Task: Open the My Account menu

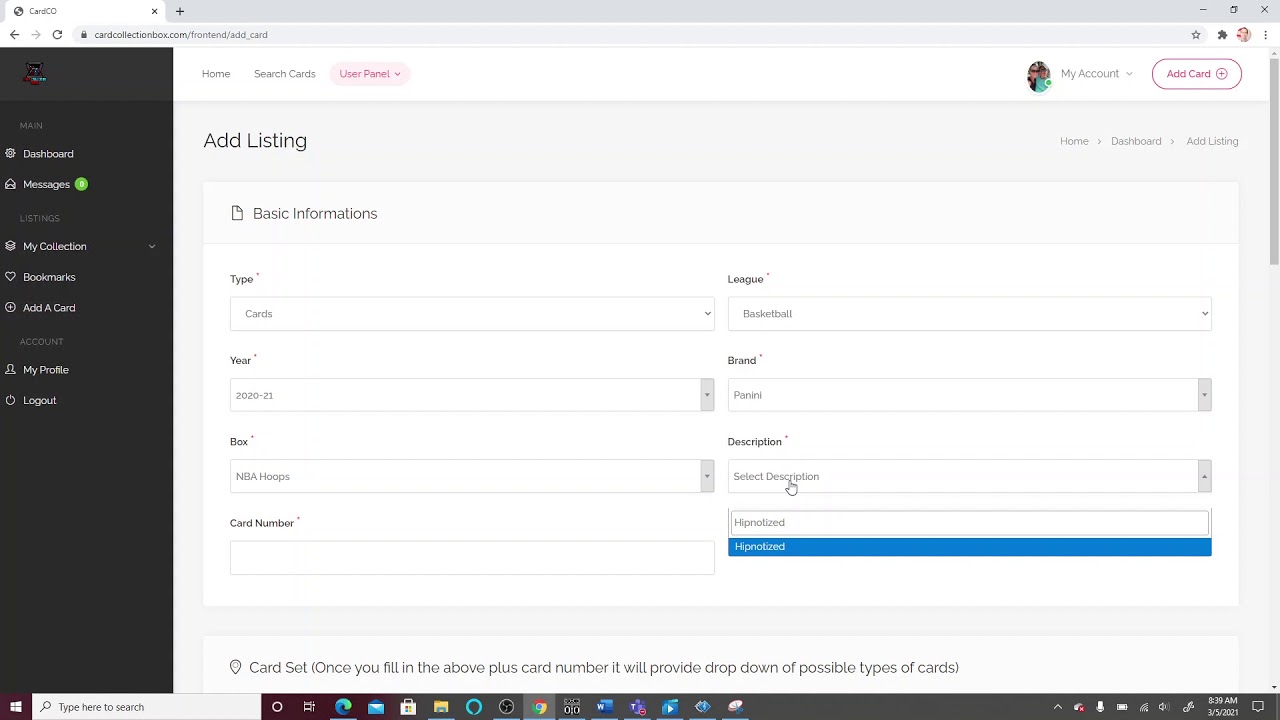Action: (1096, 74)
